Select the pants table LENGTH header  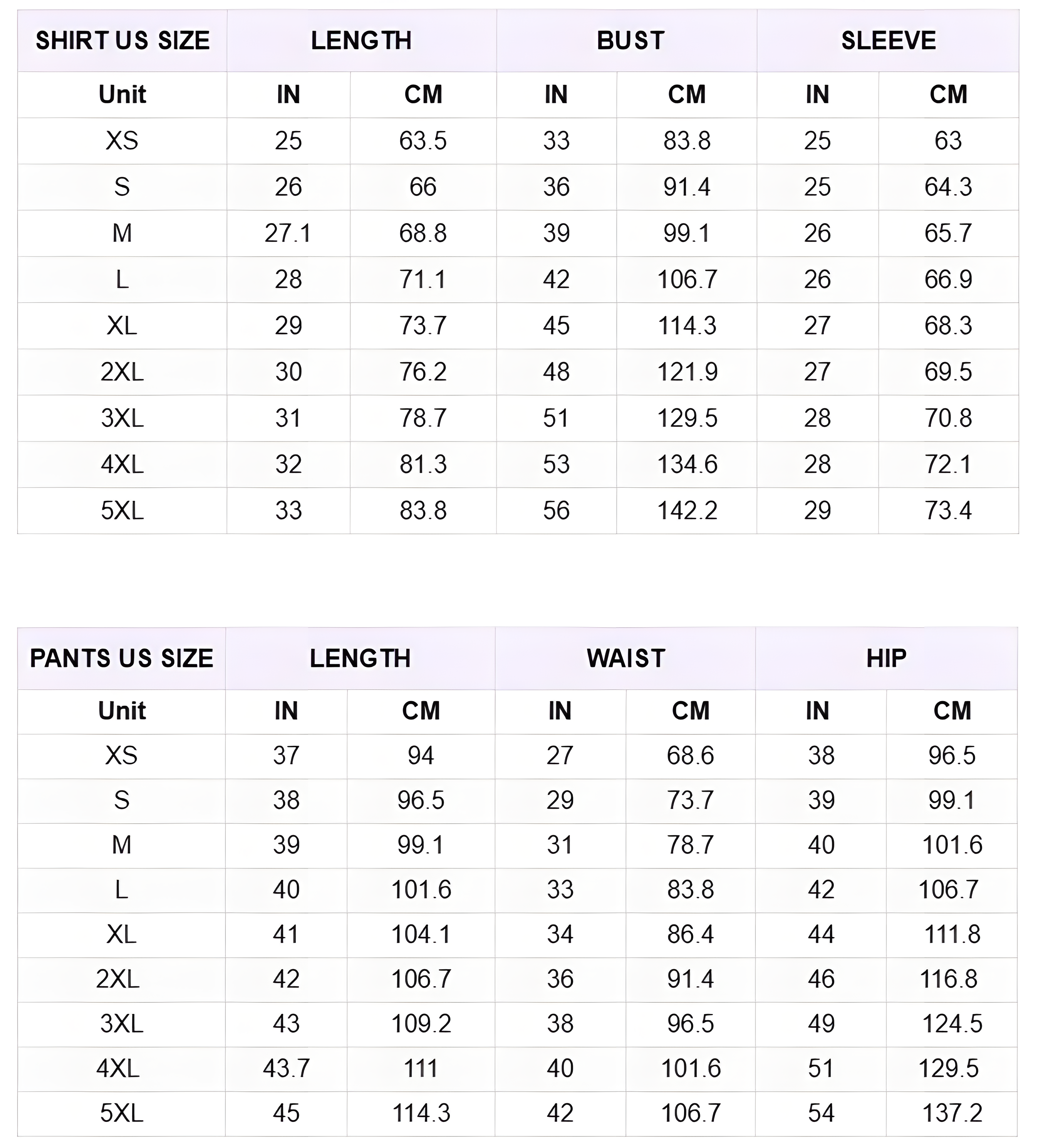360,658
